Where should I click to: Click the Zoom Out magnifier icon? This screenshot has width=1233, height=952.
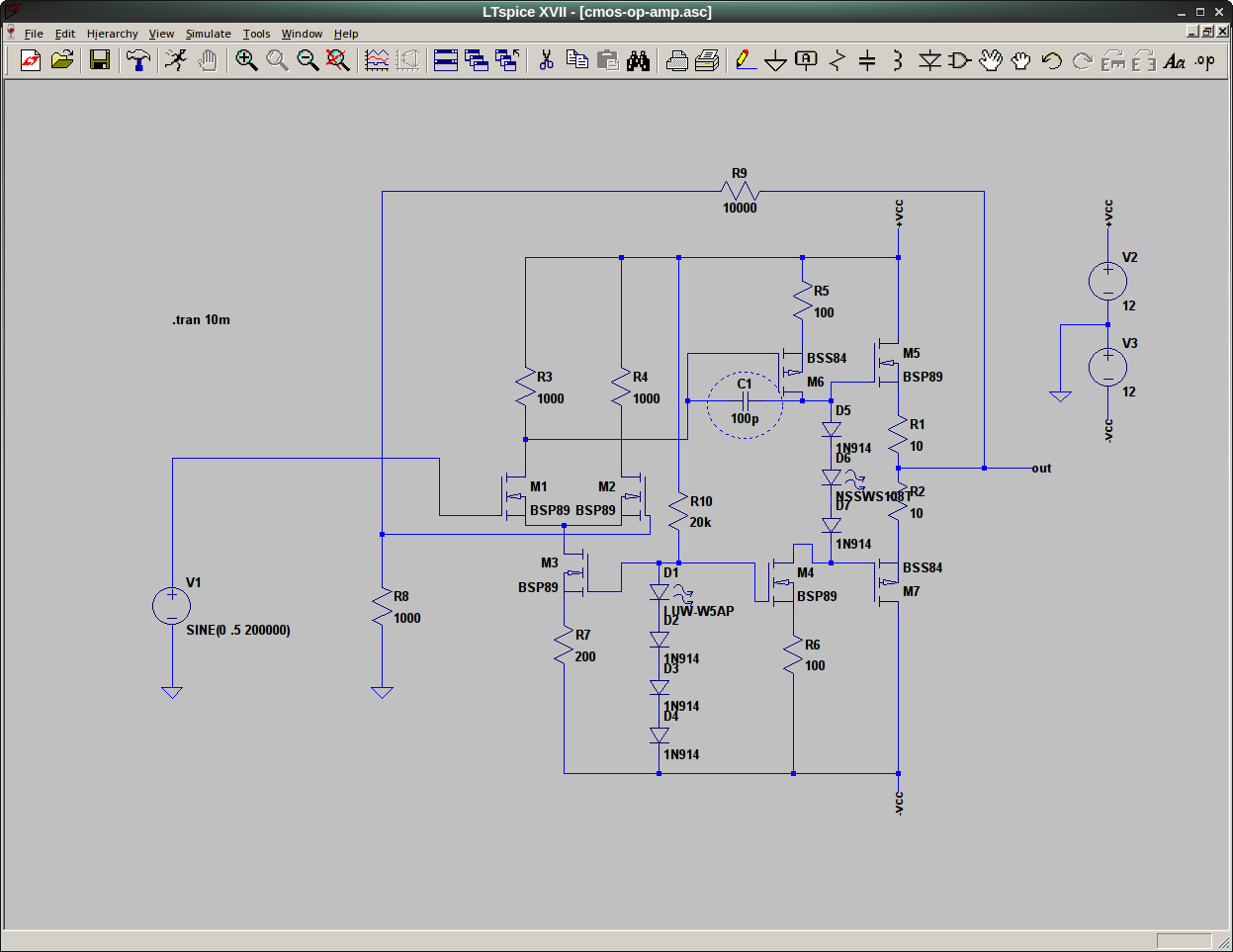click(308, 60)
